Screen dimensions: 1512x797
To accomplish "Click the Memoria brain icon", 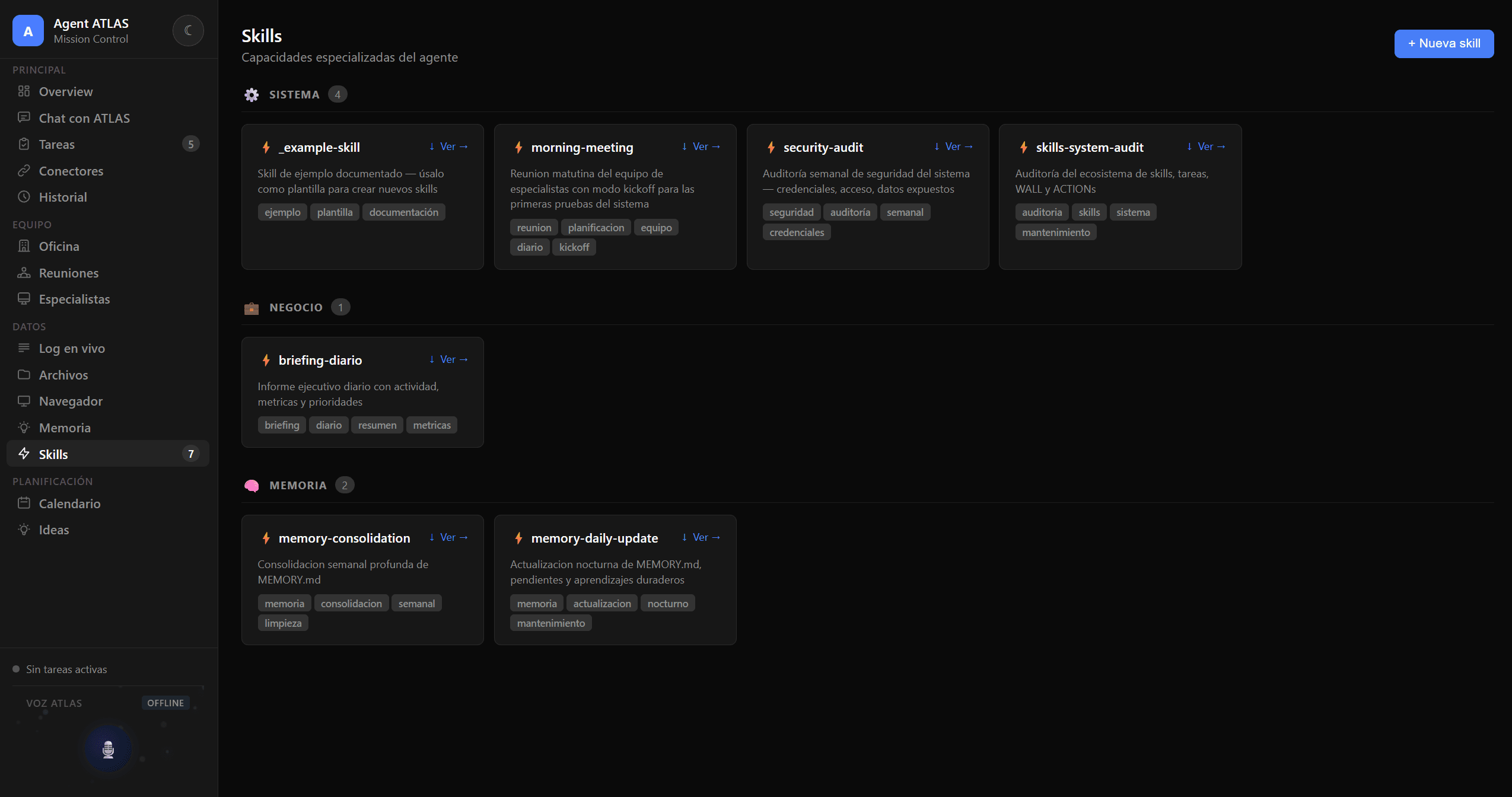I will point(252,486).
